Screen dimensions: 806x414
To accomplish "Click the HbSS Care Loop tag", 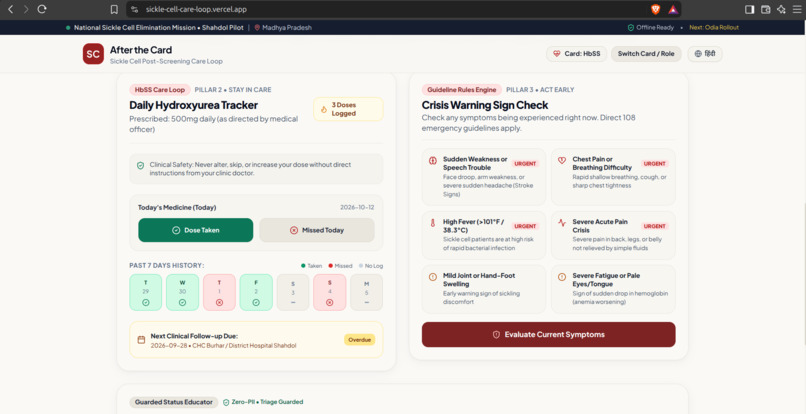I will coord(160,89).
